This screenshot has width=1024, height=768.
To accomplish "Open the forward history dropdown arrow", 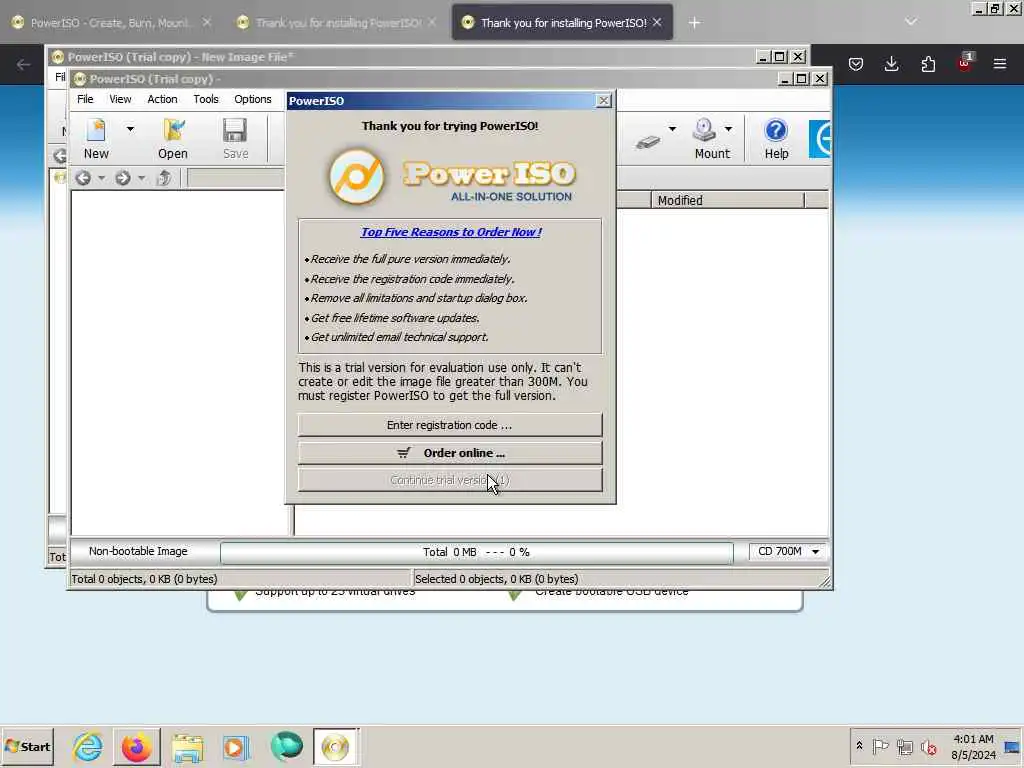I will tap(141, 178).
